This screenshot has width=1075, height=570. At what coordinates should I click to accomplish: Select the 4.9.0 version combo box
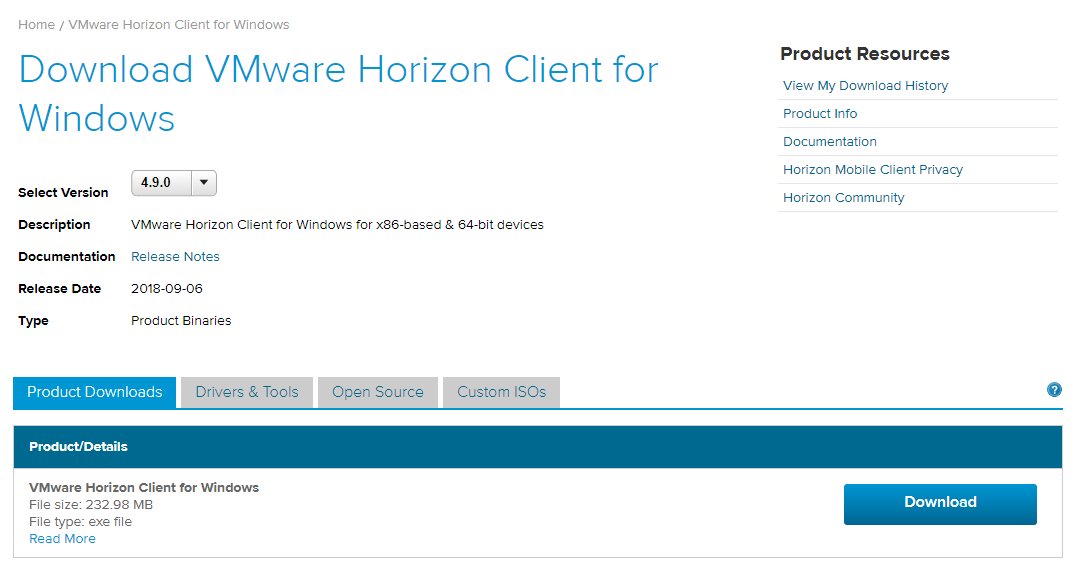173,182
